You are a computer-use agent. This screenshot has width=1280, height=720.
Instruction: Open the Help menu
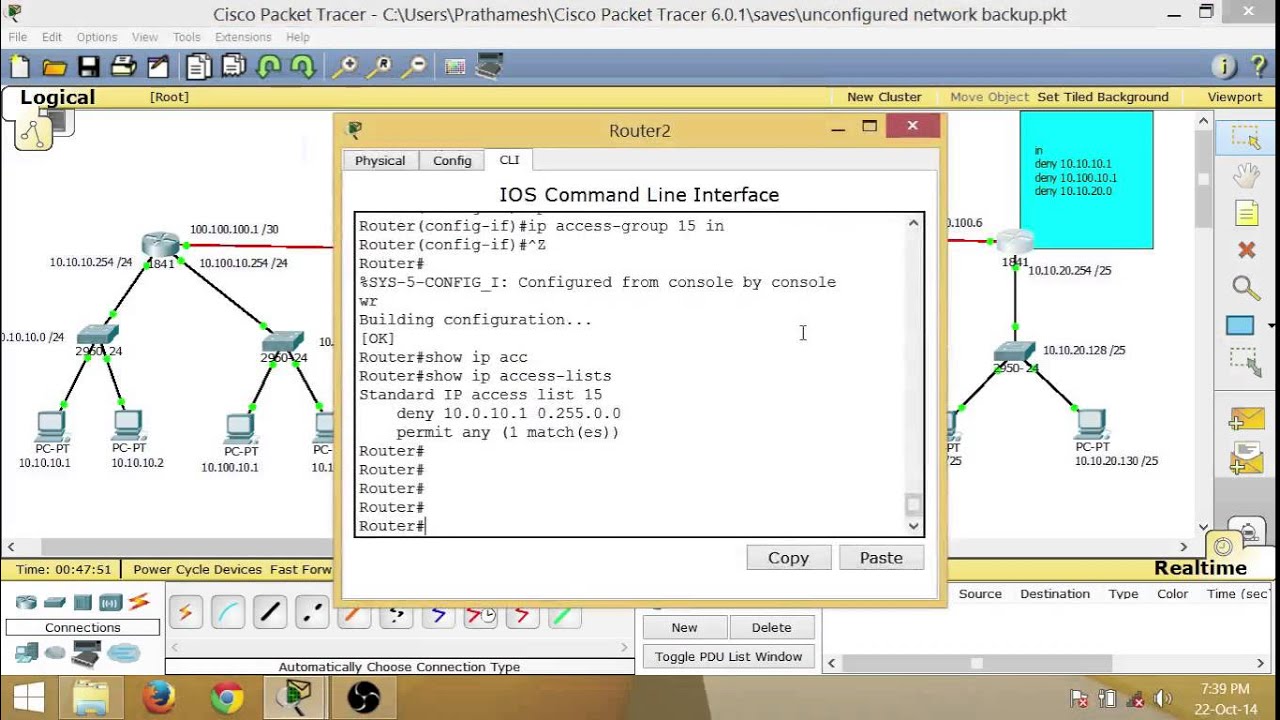[298, 37]
